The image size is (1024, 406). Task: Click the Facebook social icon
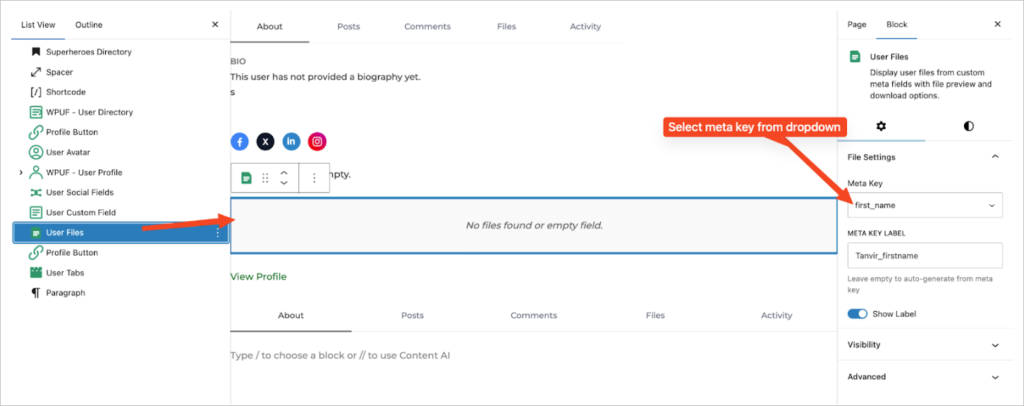click(240, 142)
